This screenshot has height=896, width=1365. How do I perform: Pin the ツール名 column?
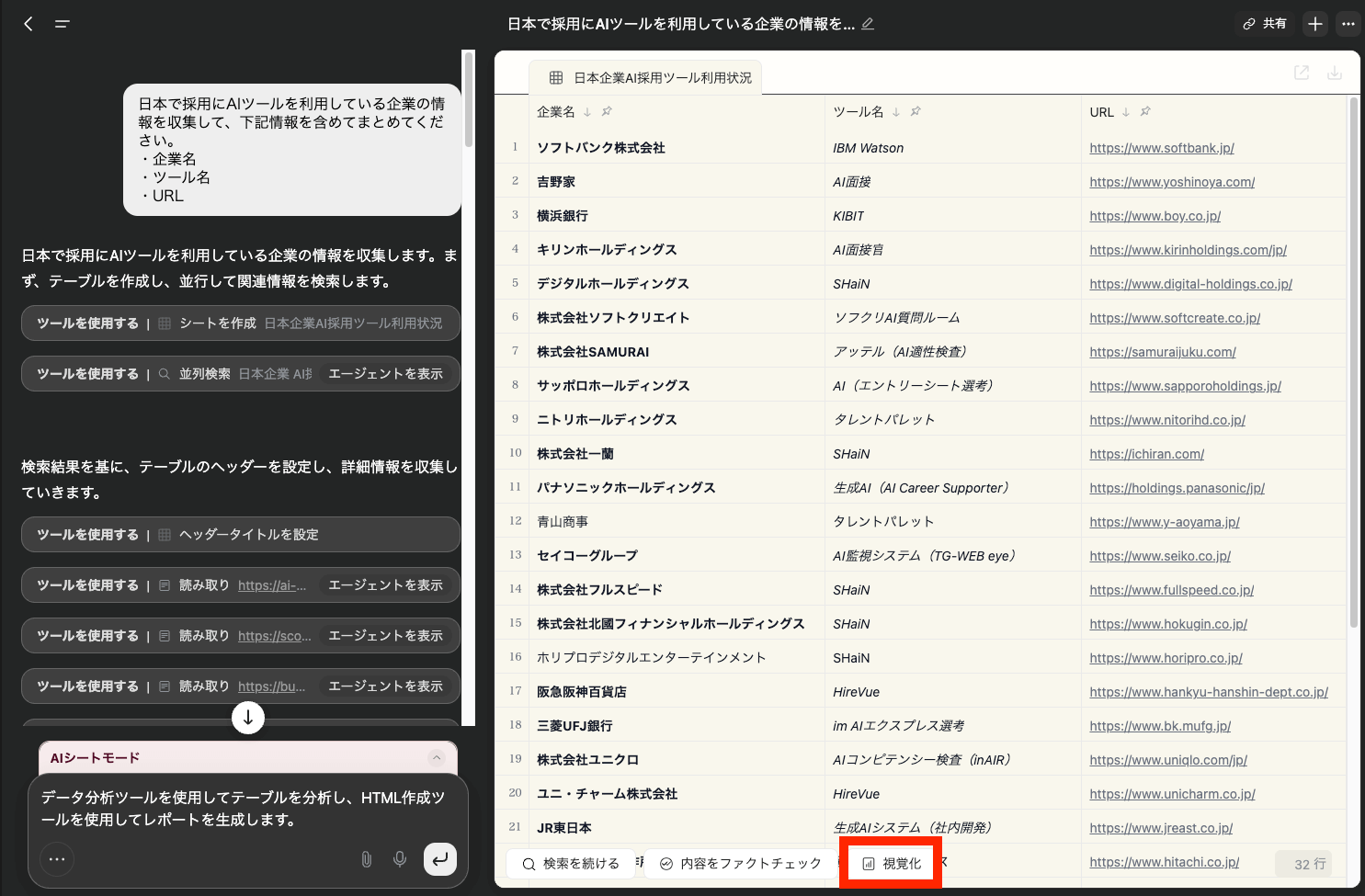(x=916, y=112)
